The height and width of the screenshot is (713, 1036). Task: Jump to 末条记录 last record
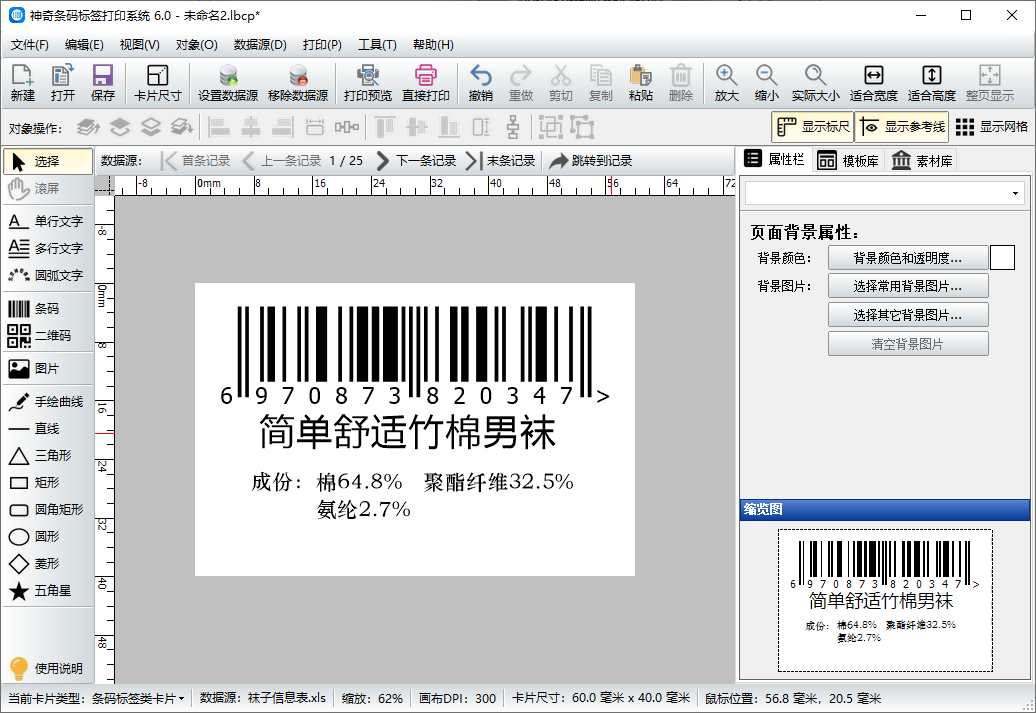tap(501, 161)
